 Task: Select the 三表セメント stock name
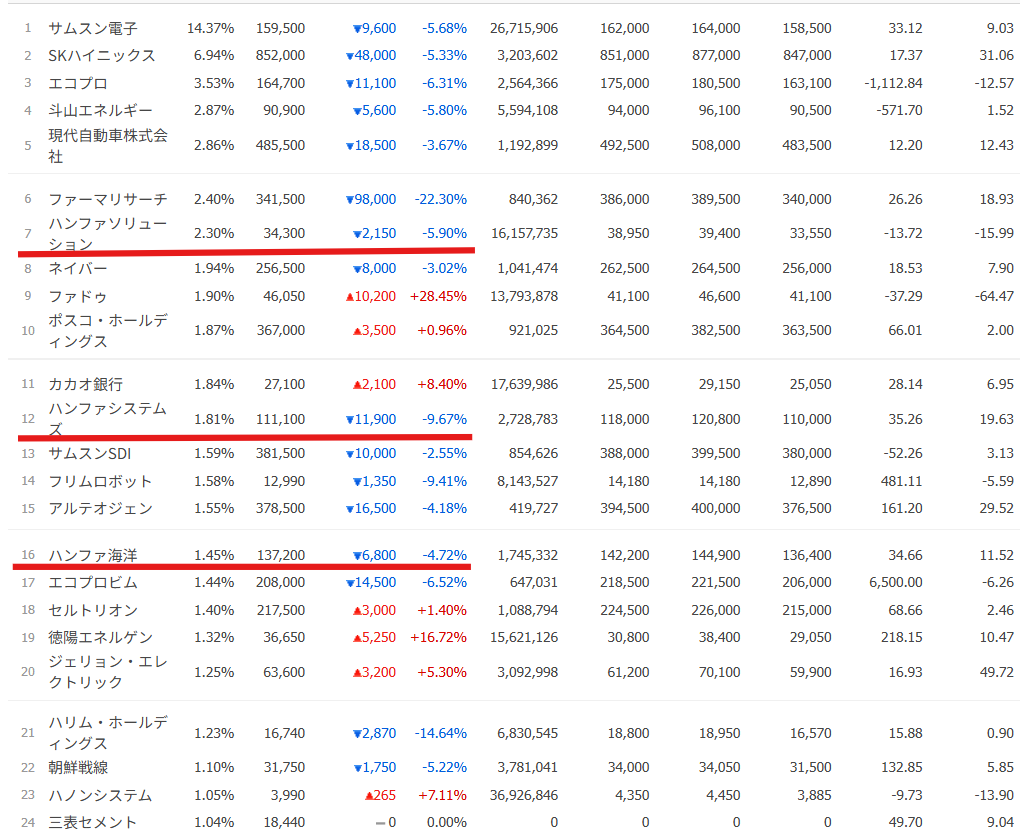(93, 823)
